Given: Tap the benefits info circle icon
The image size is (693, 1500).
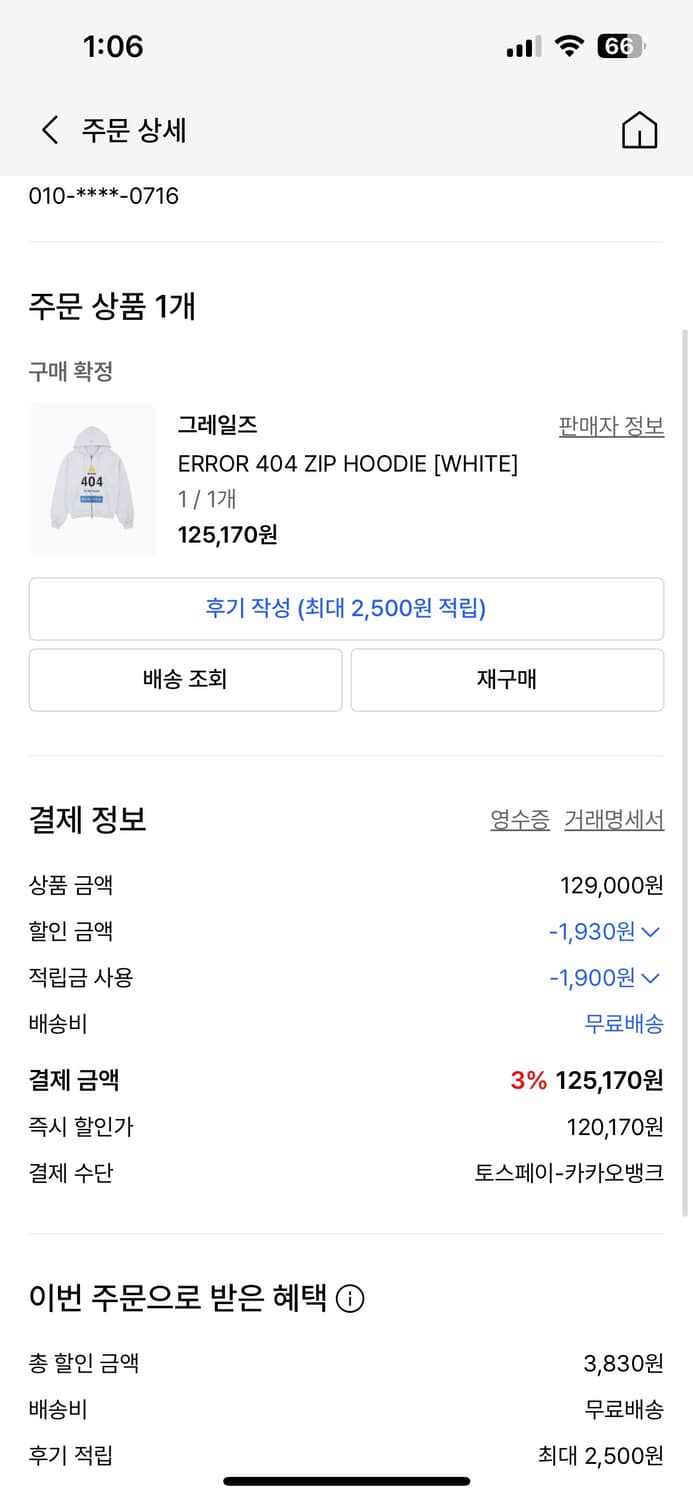Looking at the screenshot, I should [x=350, y=1299].
